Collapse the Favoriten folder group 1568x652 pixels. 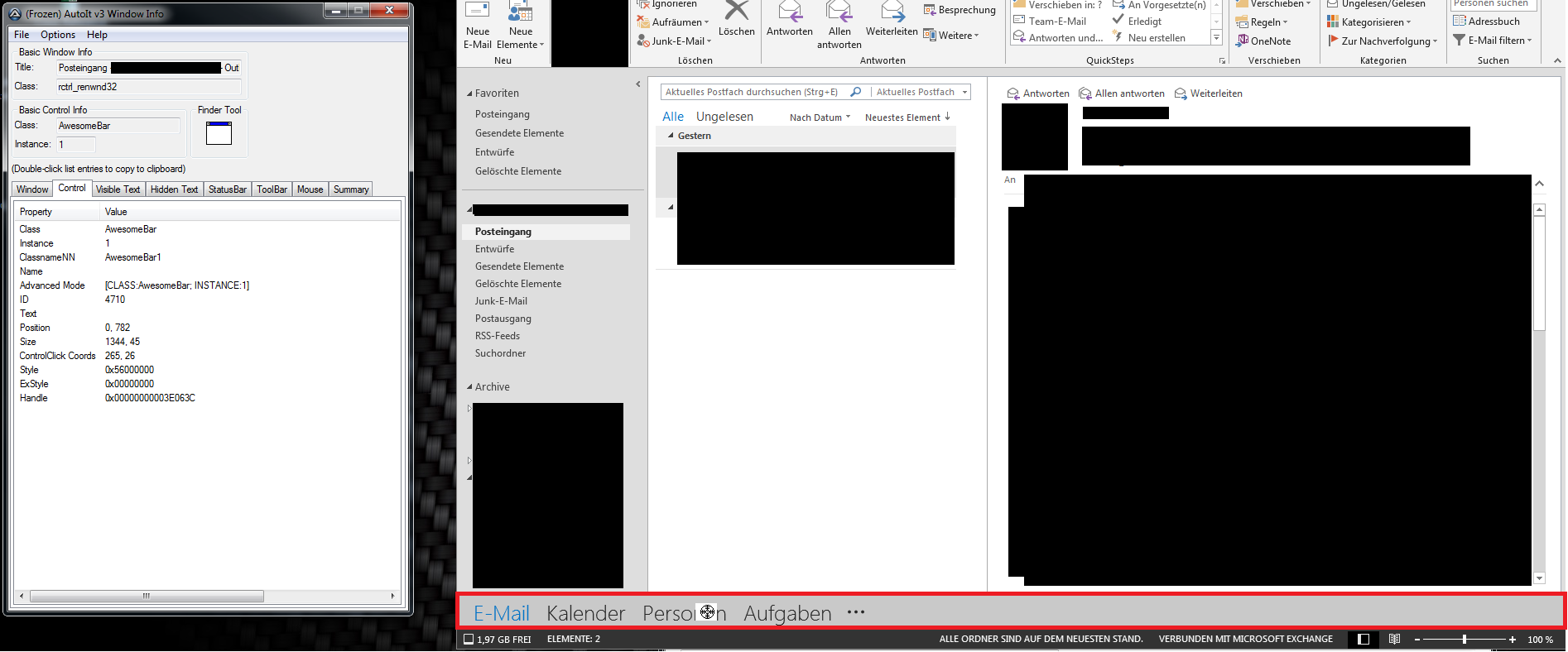click(469, 94)
